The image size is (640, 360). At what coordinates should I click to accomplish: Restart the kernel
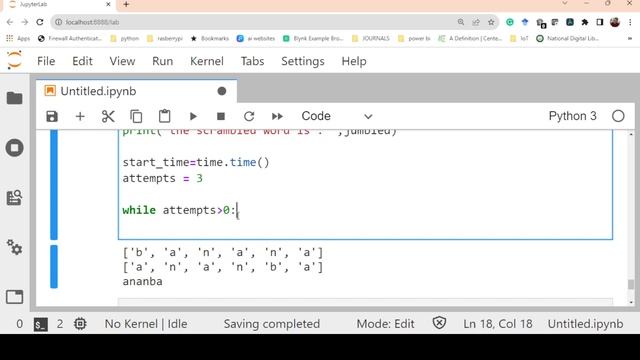pos(249,116)
